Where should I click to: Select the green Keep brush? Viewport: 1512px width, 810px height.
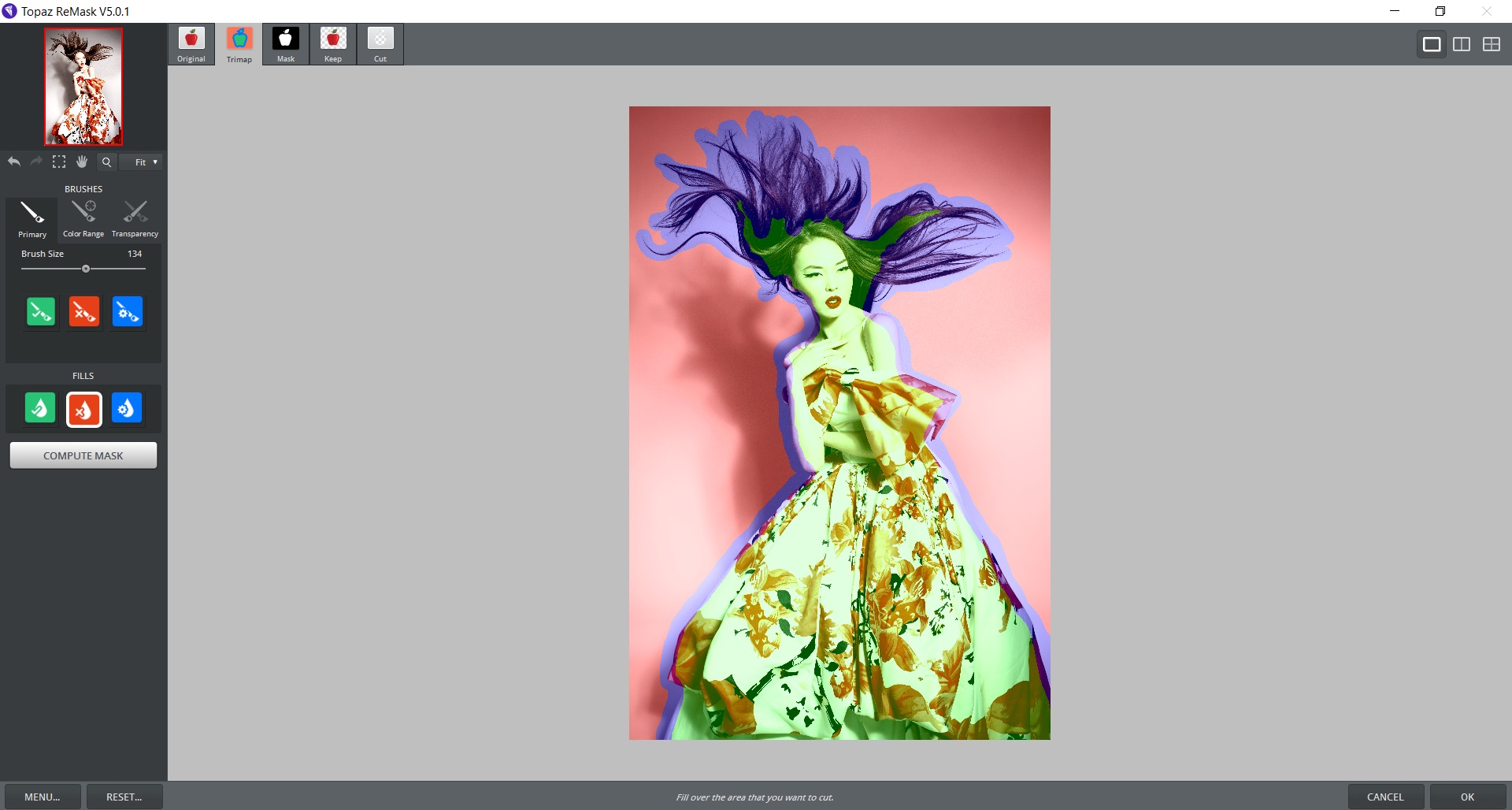[40, 311]
